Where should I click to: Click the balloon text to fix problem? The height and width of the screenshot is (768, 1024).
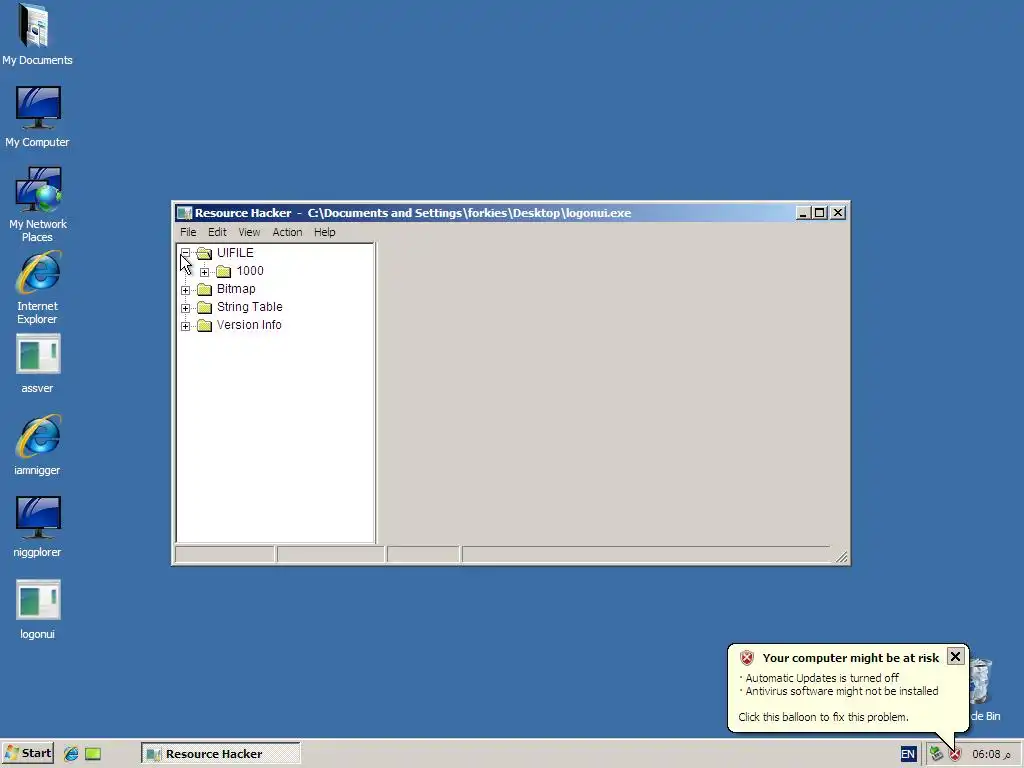tap(823, 717)
